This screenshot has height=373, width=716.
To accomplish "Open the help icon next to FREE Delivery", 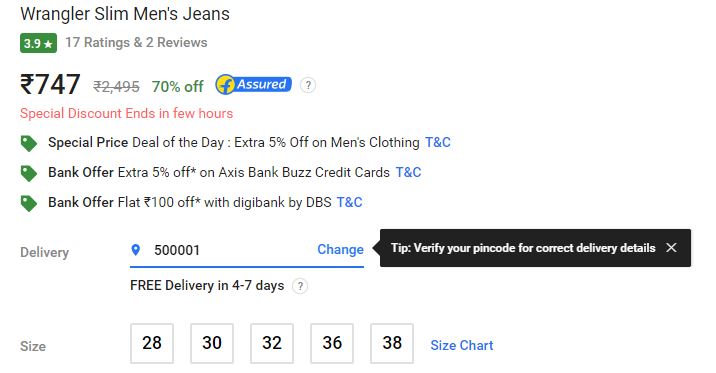I will [300, 286].
